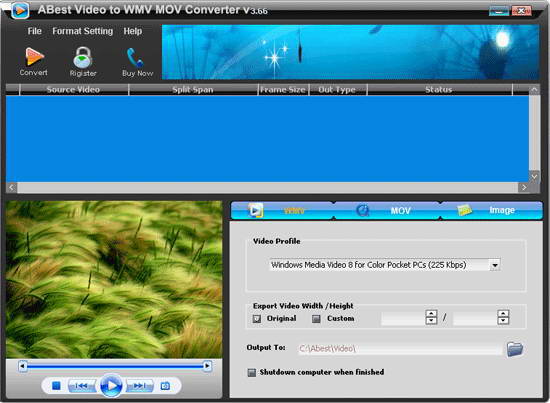The width and height of the screenshot is (550, 403).
Task: Skip to next in preview
Action: [x=139, y=386]
